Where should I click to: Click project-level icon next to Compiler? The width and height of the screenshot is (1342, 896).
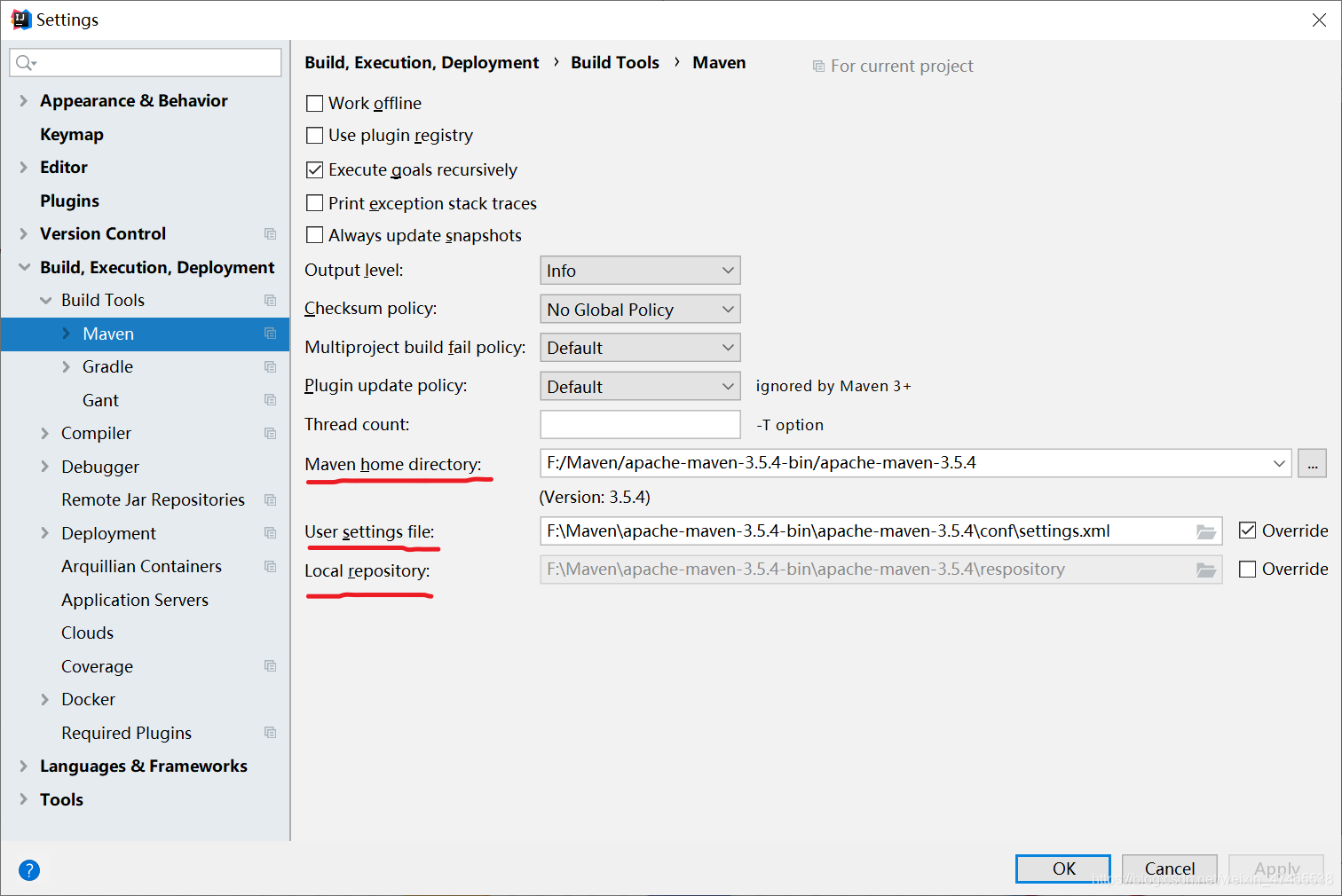[271, 434]
